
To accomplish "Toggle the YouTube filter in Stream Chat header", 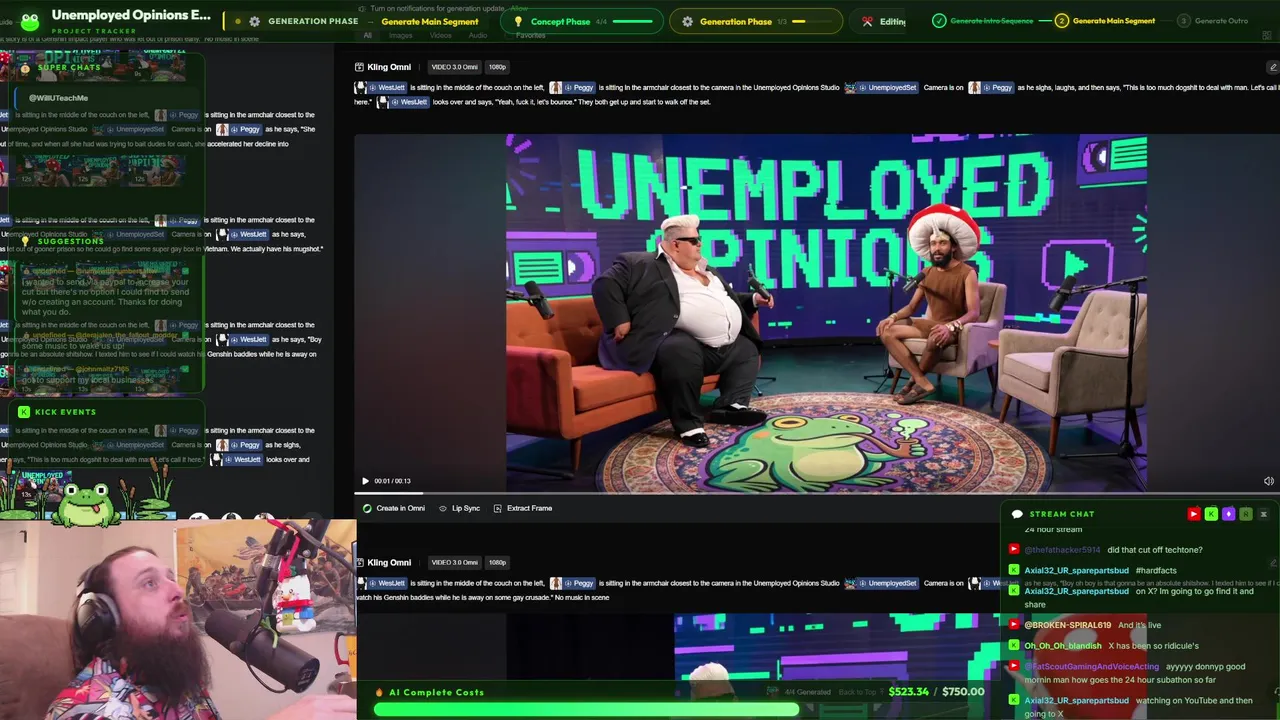I will tap(1193, 514).
